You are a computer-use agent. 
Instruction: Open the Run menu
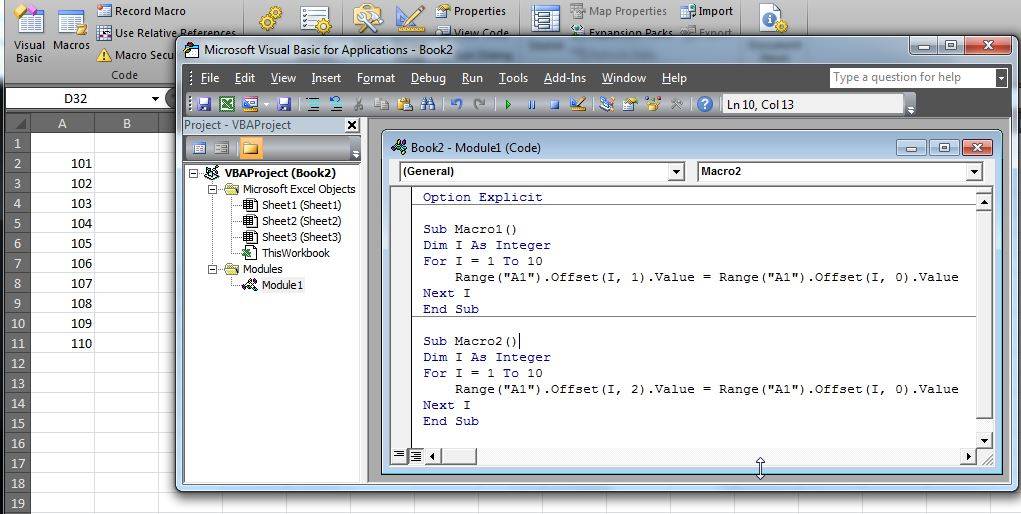[x=472, y=78]
